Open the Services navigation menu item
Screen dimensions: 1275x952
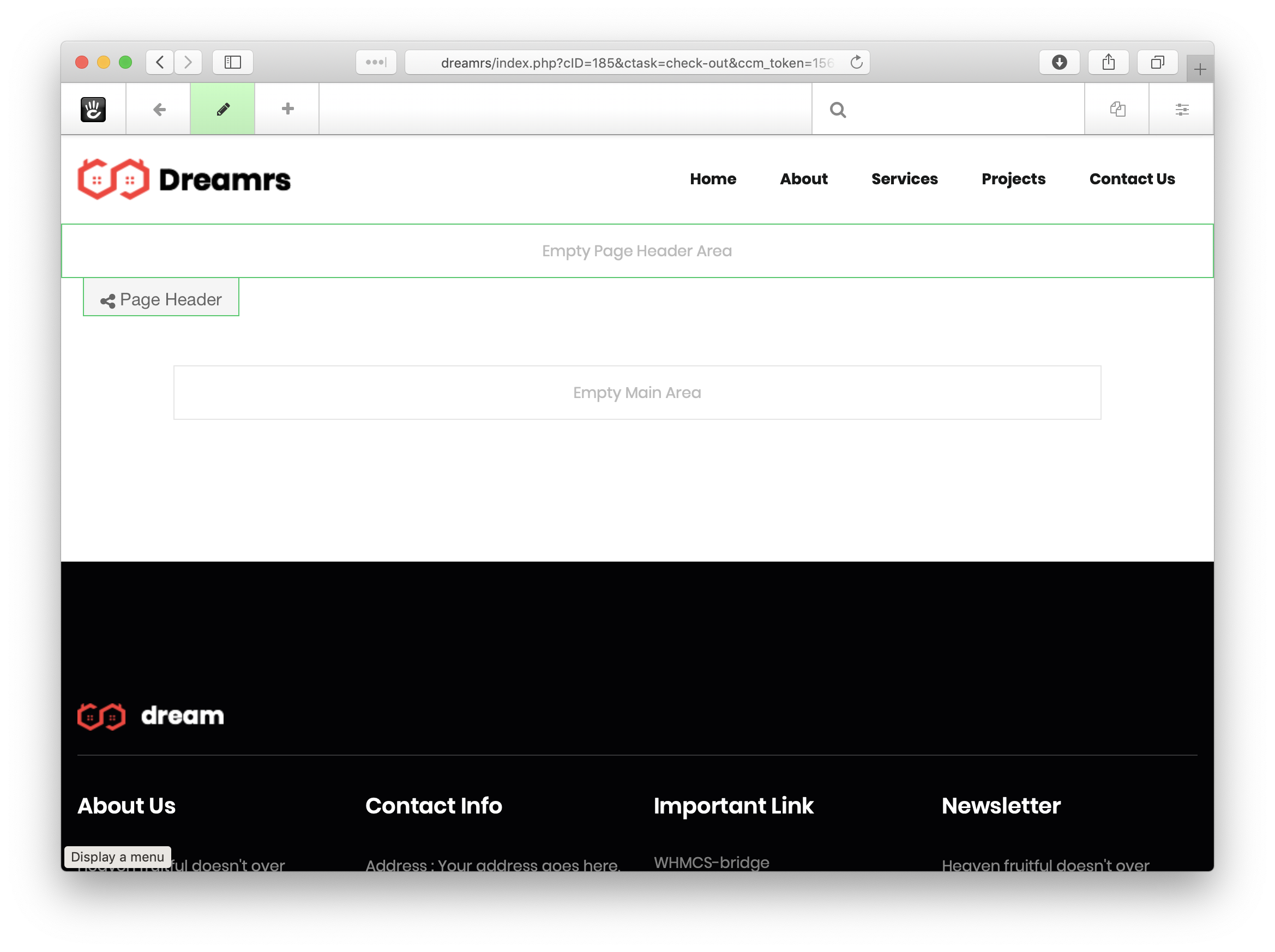(904, 179)
